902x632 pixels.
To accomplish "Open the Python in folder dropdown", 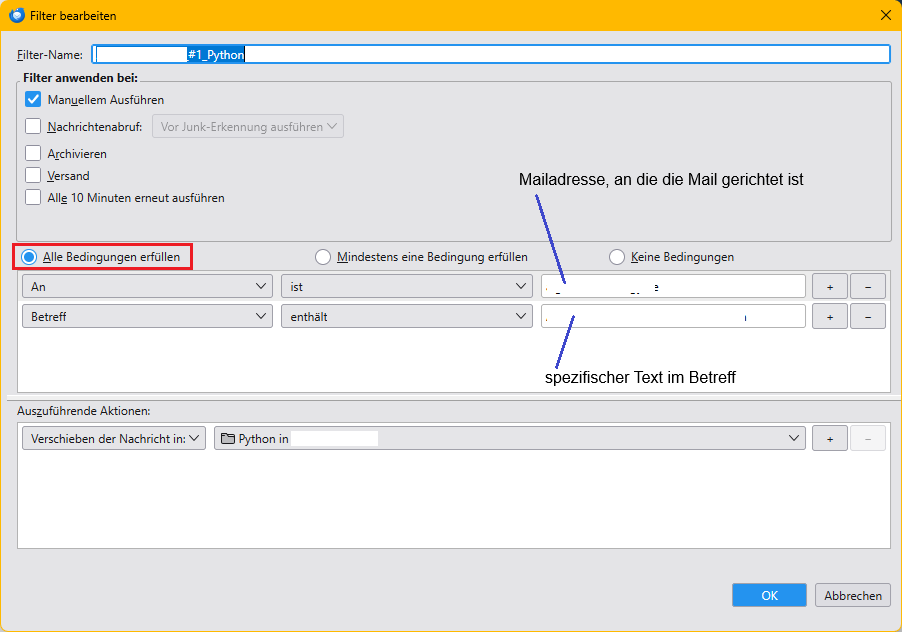I will pos(510,438).
